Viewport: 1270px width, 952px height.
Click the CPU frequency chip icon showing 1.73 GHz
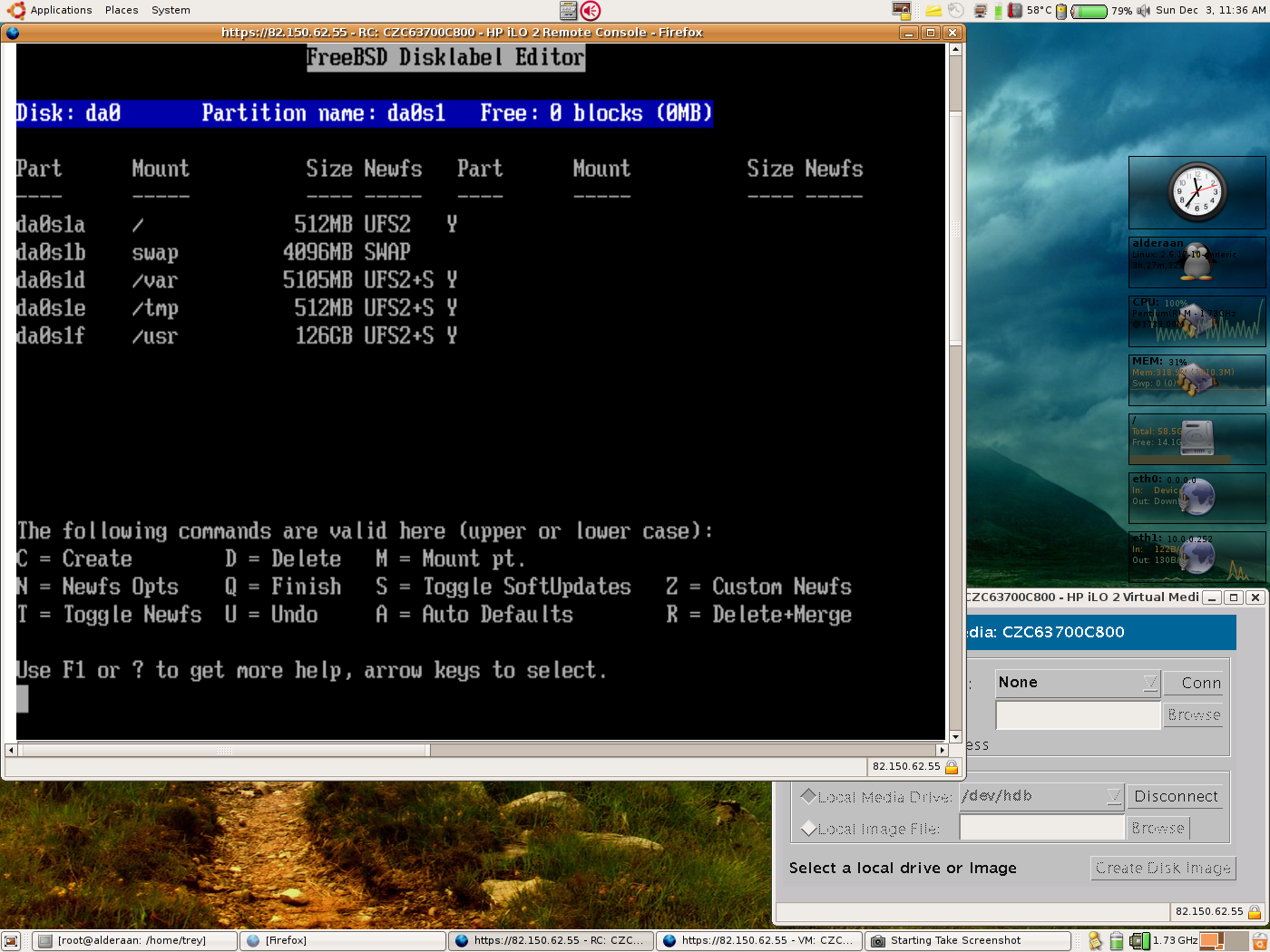(x=1139, y=941)
